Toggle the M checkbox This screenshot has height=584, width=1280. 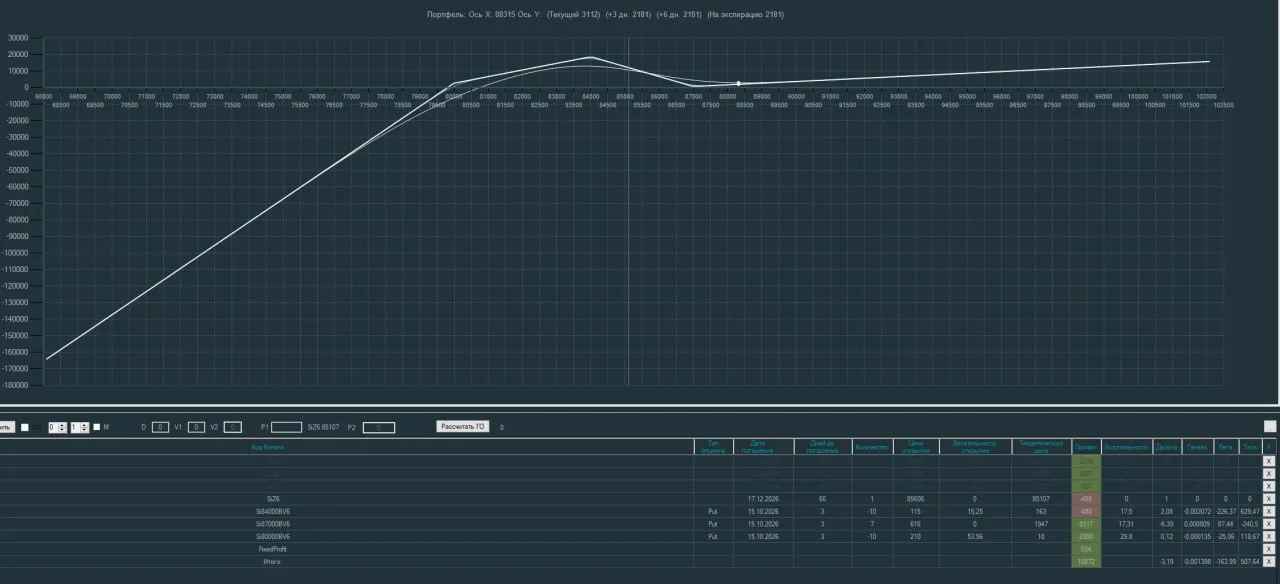tap(97, 427)
